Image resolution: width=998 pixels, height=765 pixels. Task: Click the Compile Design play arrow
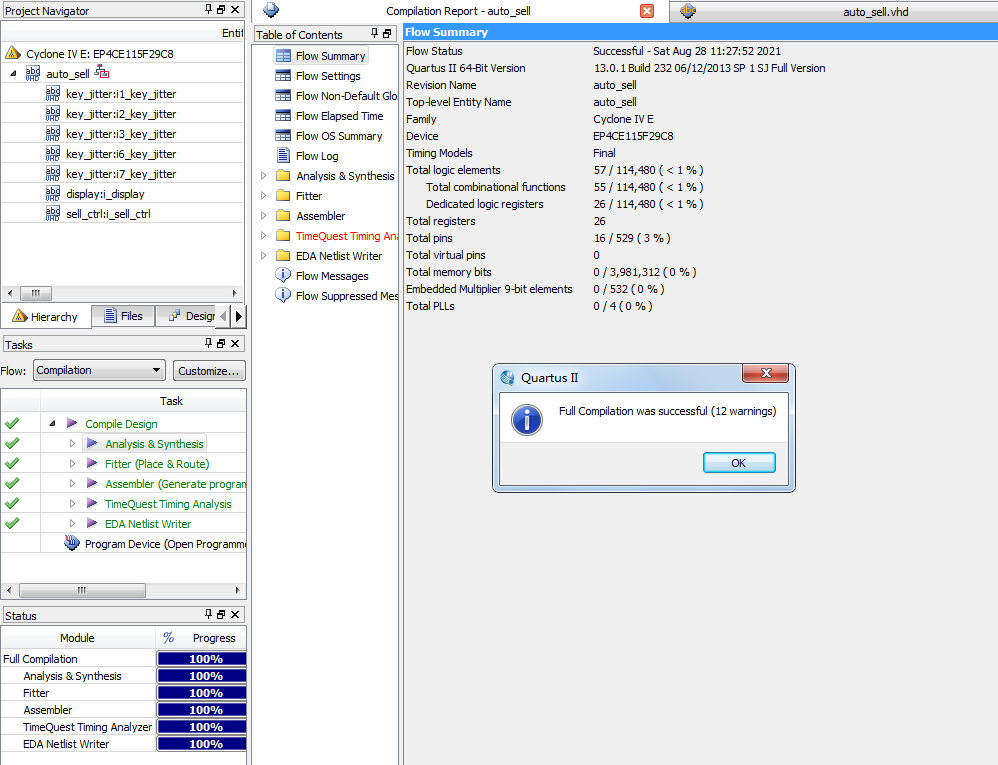pos(72,424)
